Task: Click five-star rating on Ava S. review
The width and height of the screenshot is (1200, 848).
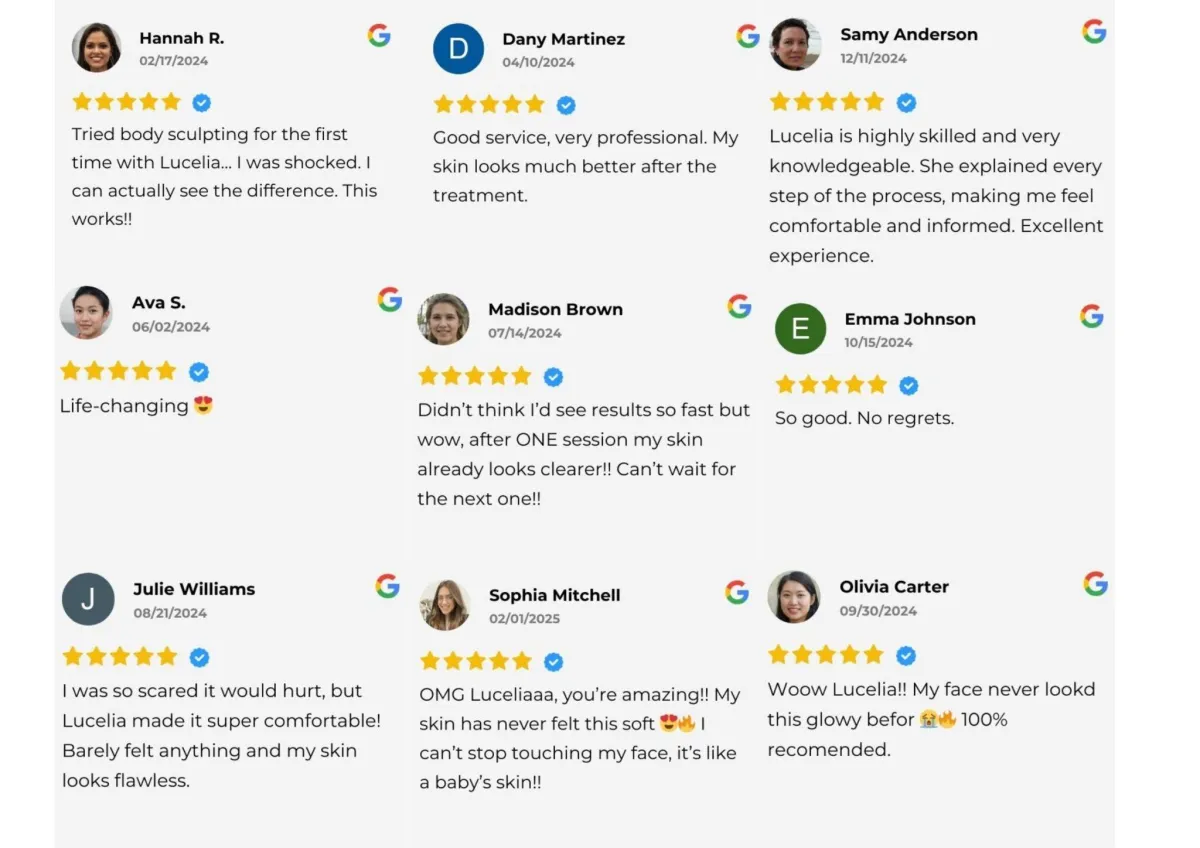Action: (118, 371)
